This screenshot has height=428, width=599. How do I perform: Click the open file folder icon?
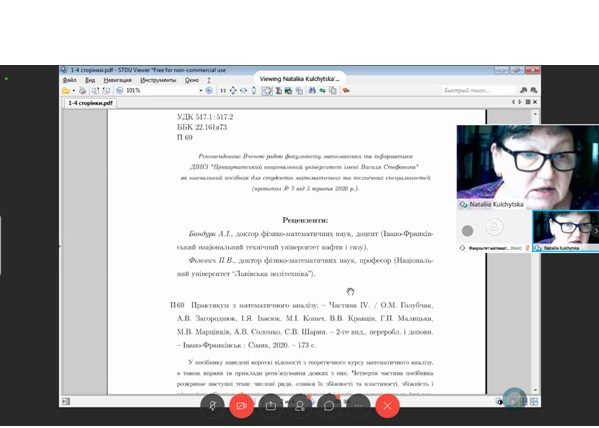click(66, 91)
